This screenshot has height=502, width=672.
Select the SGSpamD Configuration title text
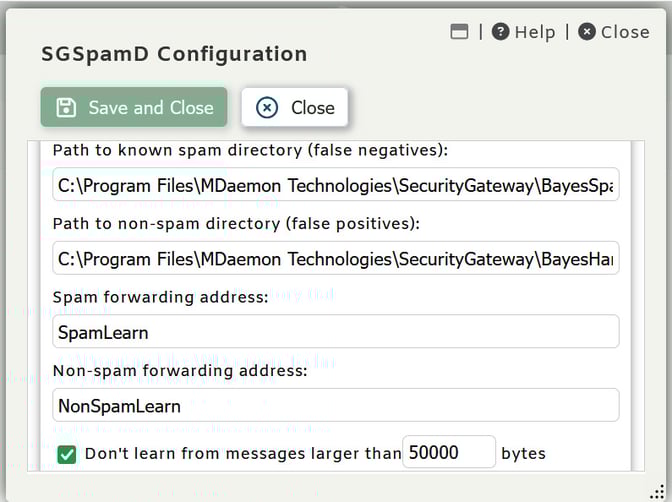[174, 54]
